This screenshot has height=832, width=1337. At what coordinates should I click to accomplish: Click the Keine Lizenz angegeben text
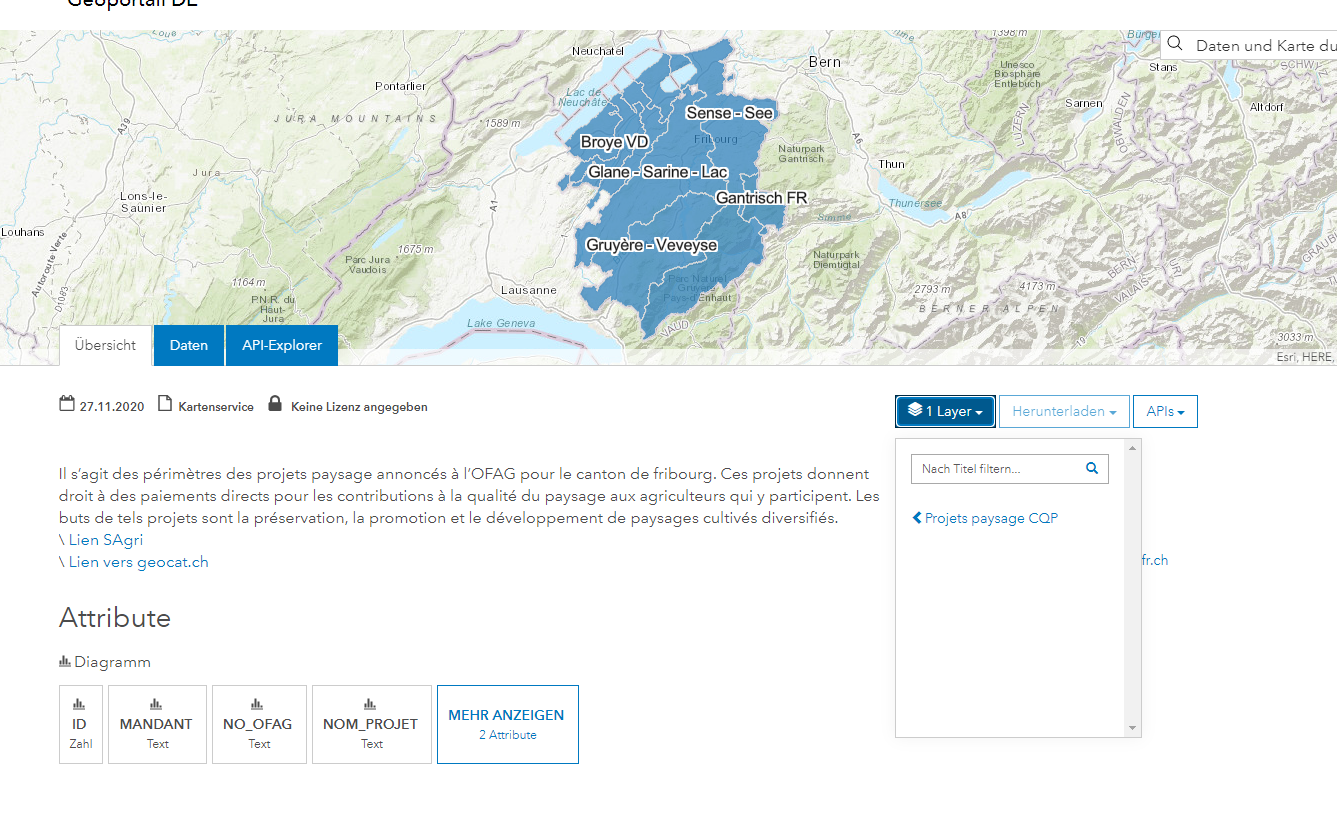point(359,407)
